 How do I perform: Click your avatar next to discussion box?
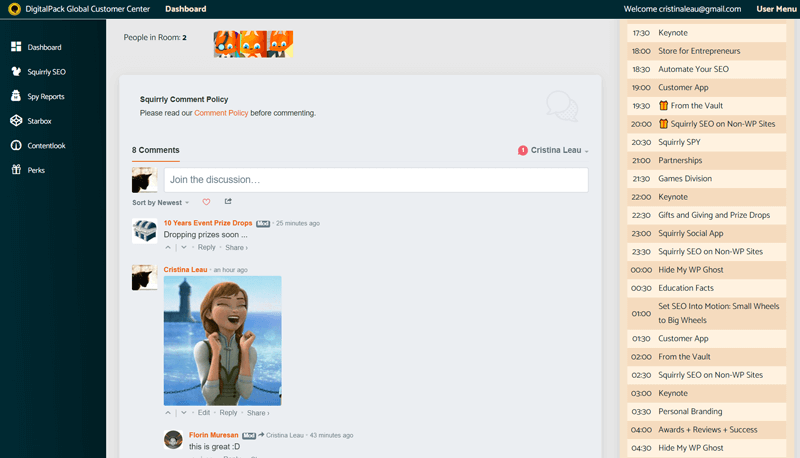point(144,180)
